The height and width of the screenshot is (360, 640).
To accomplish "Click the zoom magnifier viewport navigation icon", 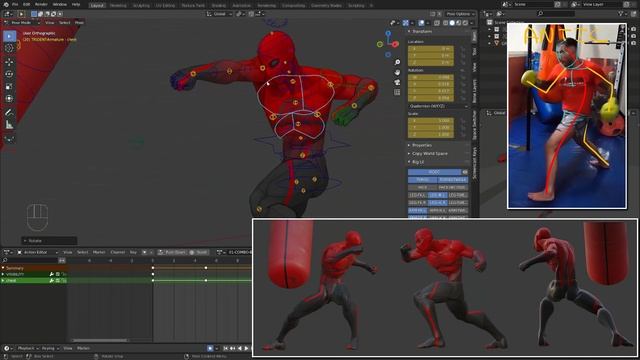I will click(x=397, y=62).
